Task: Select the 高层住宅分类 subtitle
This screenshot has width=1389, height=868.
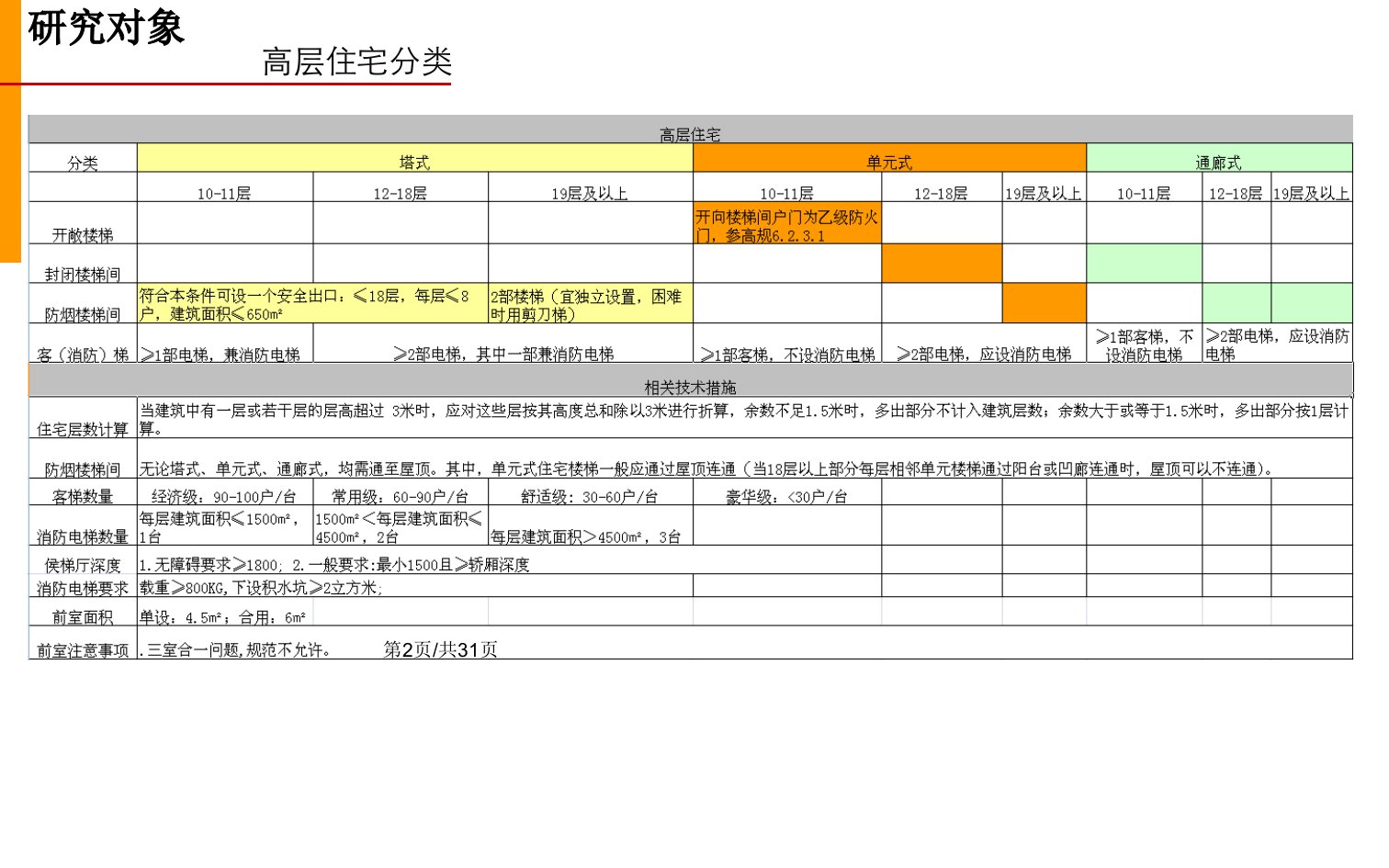Action: [x=357, y=62]
